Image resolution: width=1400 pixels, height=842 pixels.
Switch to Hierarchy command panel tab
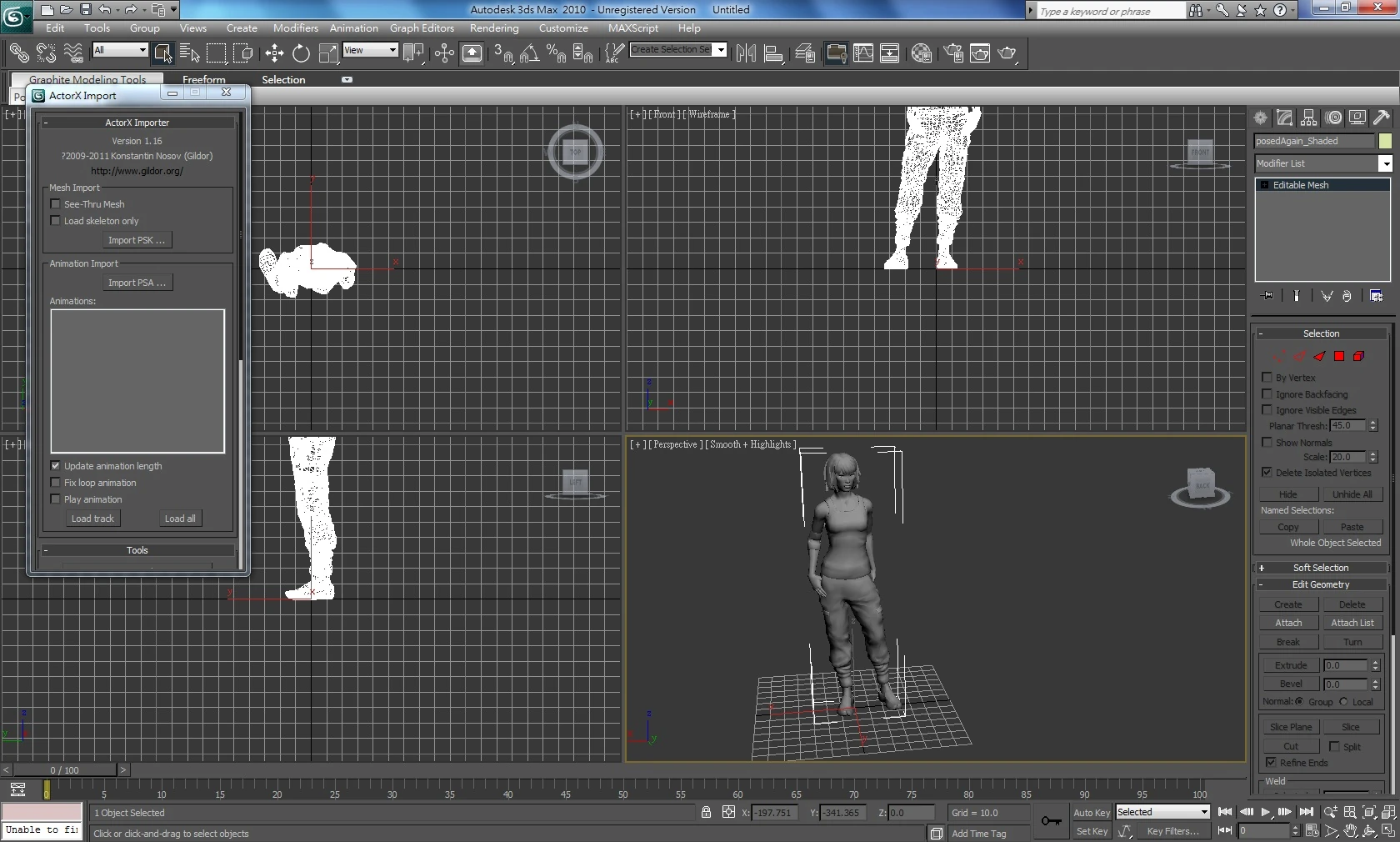coord(1309,118)
